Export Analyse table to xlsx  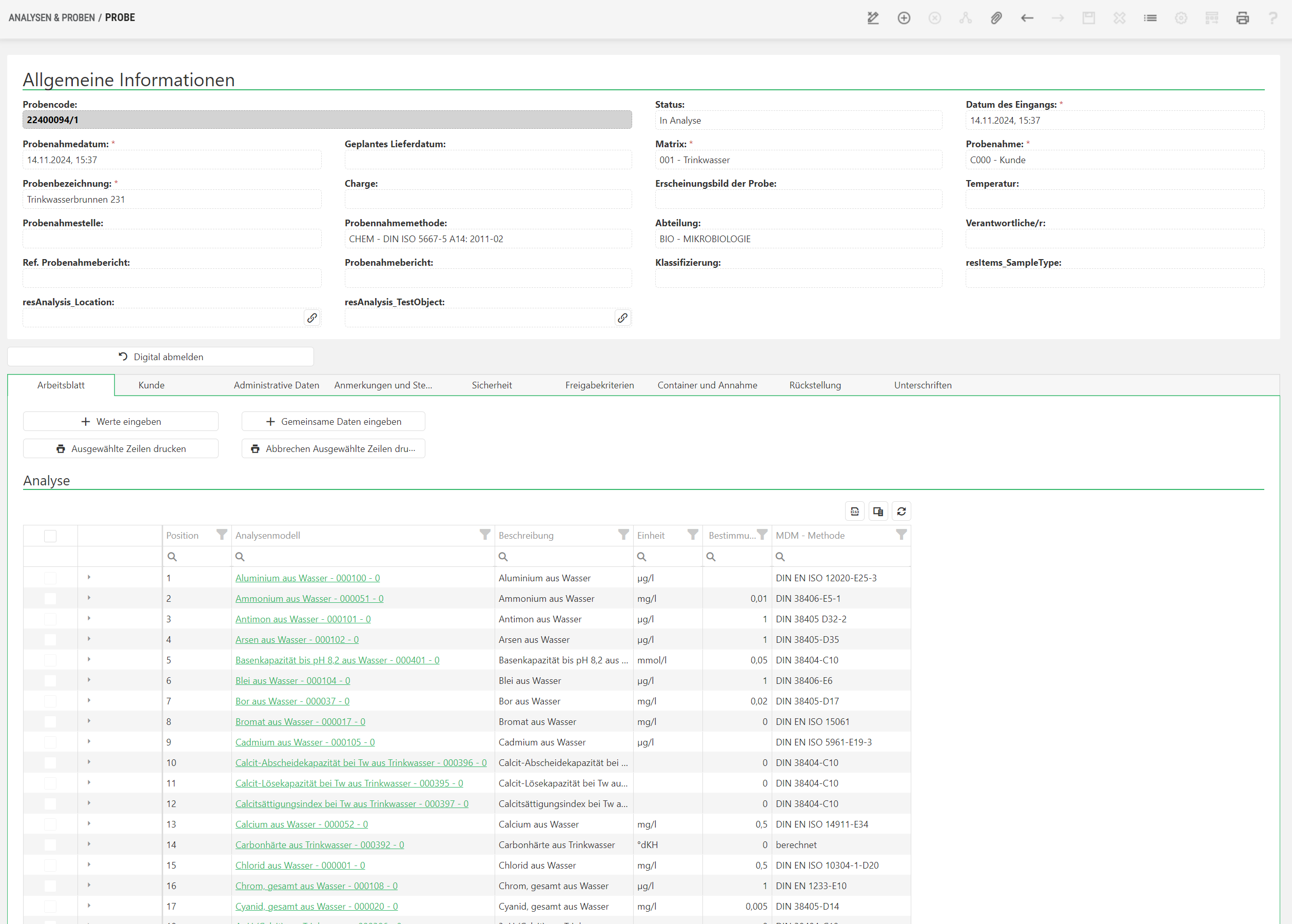pyautogui.click(x=854, y=511)
